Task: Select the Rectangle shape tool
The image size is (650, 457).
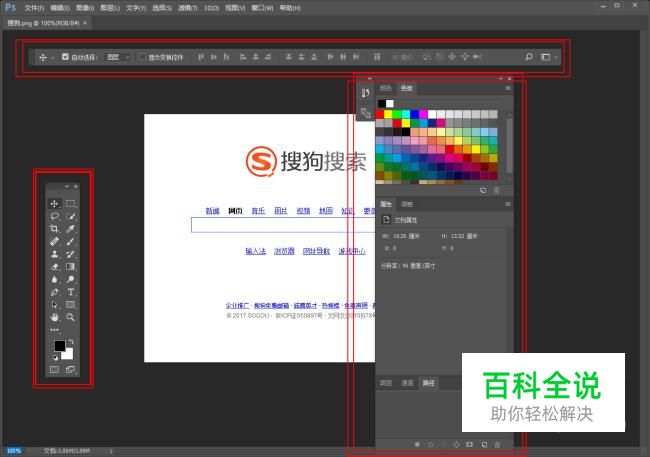Action: pos(70,305)
